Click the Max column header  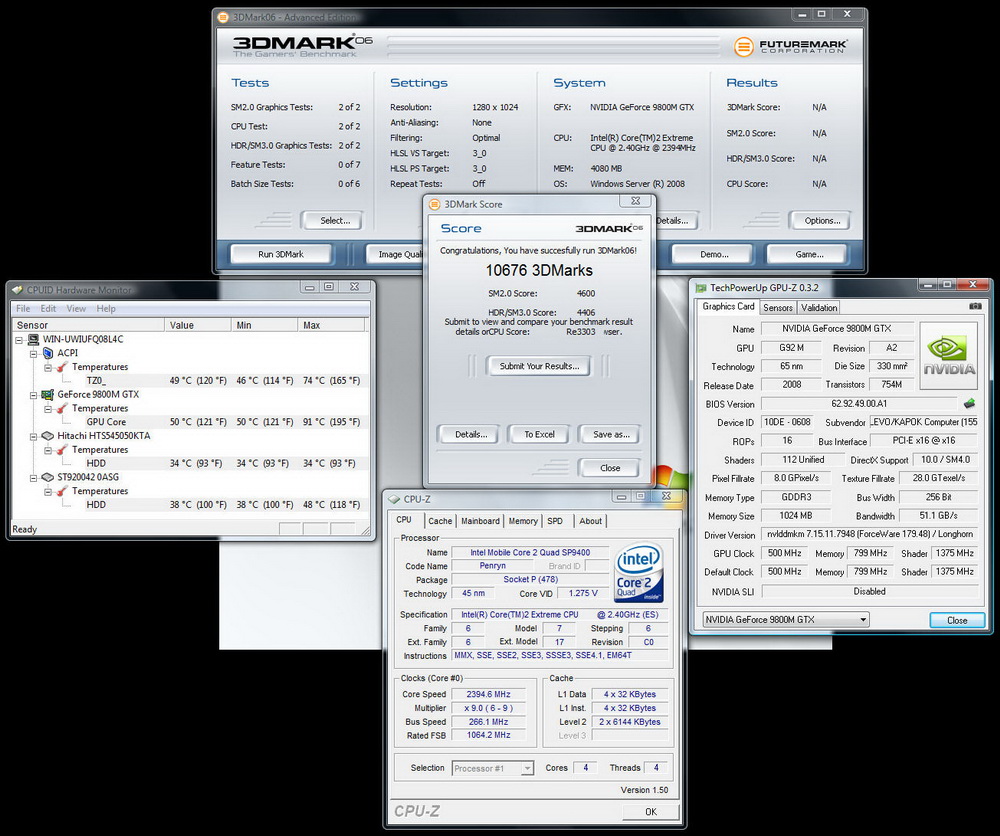click(331, 325)
